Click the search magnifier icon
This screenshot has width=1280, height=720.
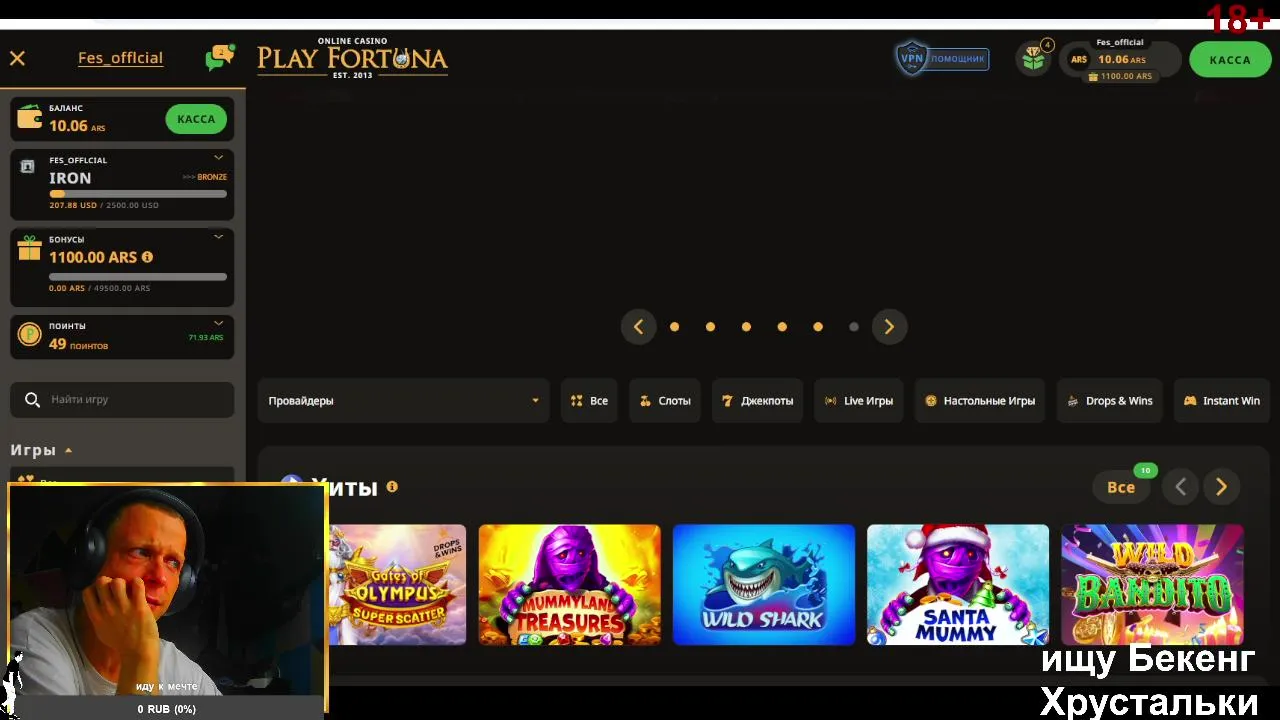(32, 399)
